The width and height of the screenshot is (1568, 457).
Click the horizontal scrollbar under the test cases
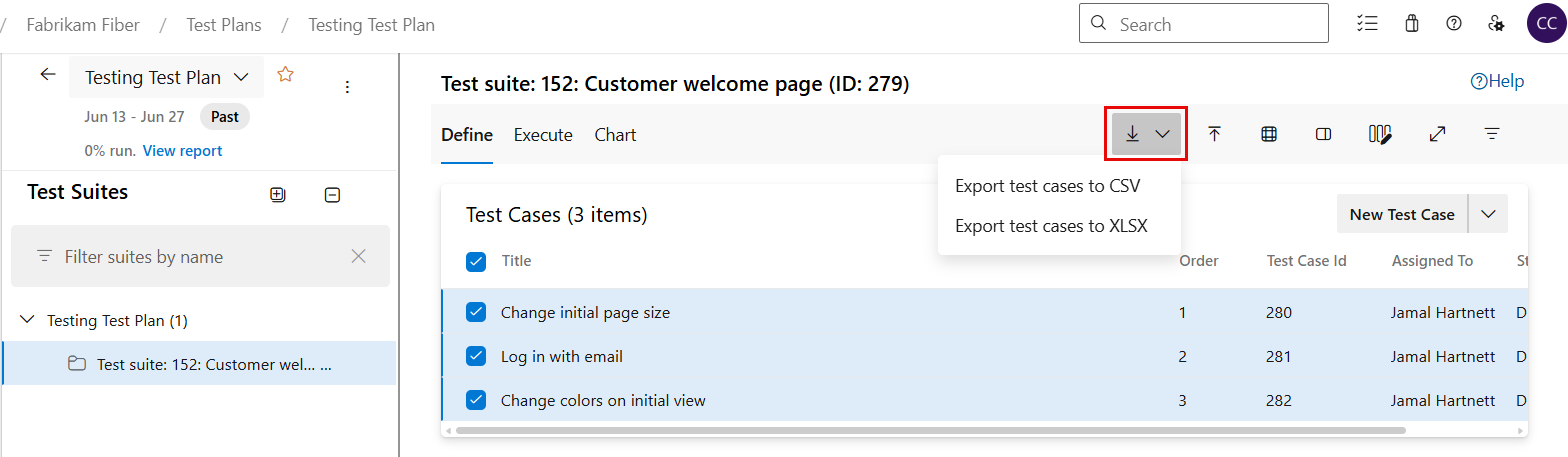tap(930, 430)
